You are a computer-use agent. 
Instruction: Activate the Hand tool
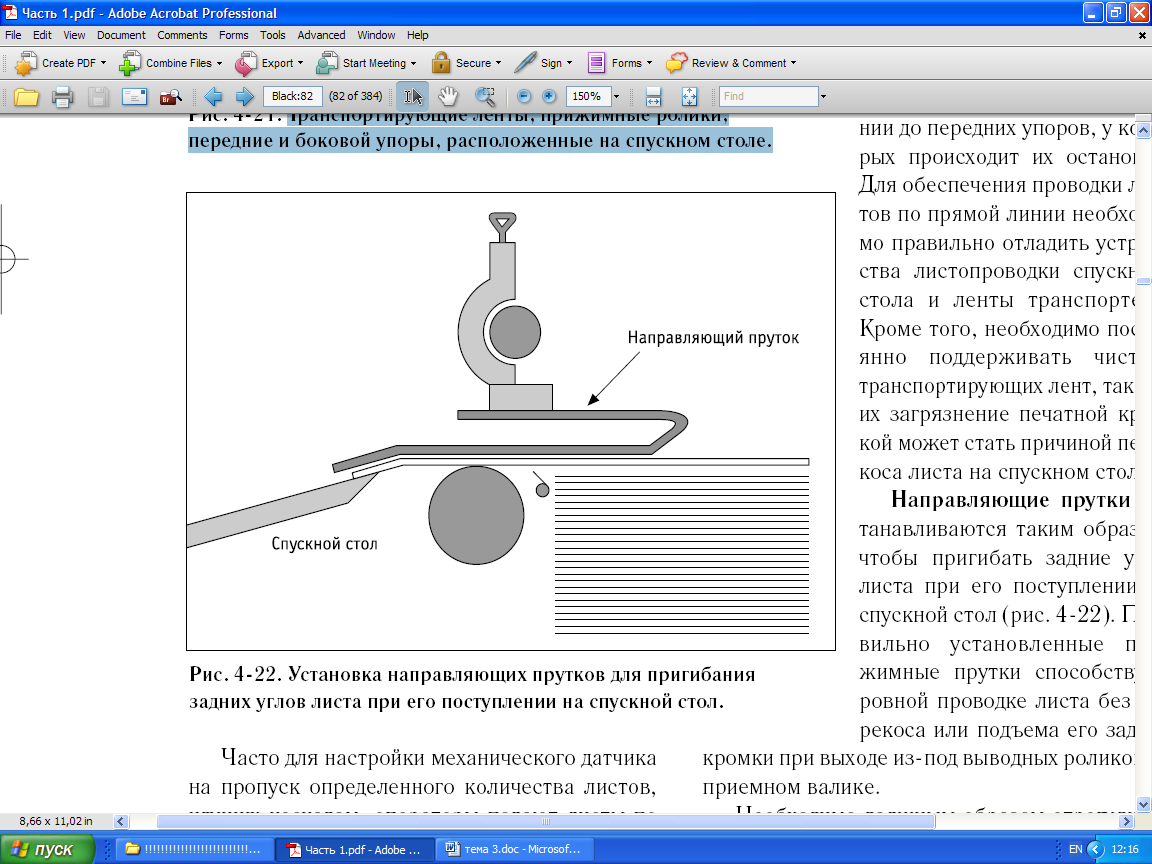(x=447, y=96)
